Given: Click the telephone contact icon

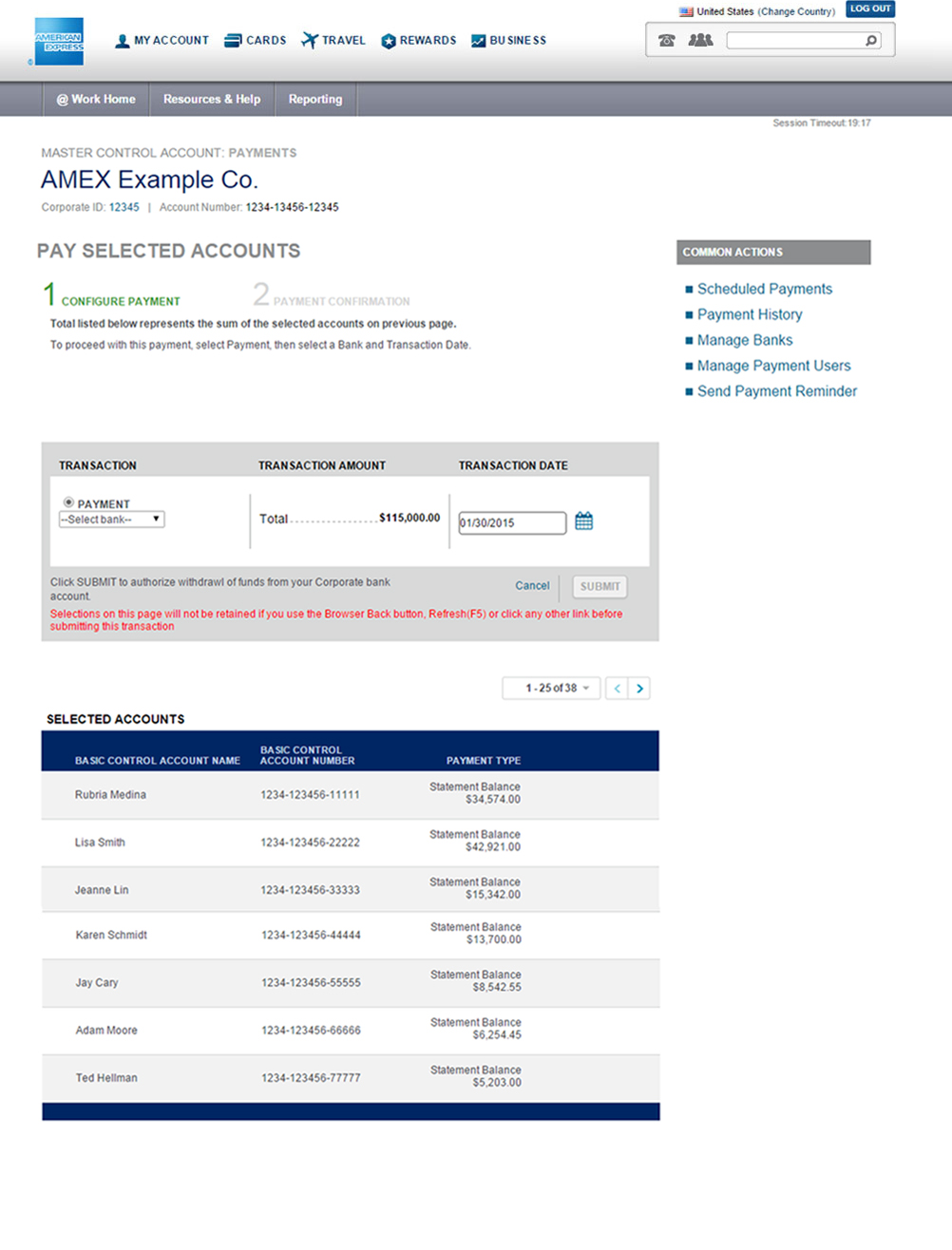Looking at the screenshot, I should [667, 40].
